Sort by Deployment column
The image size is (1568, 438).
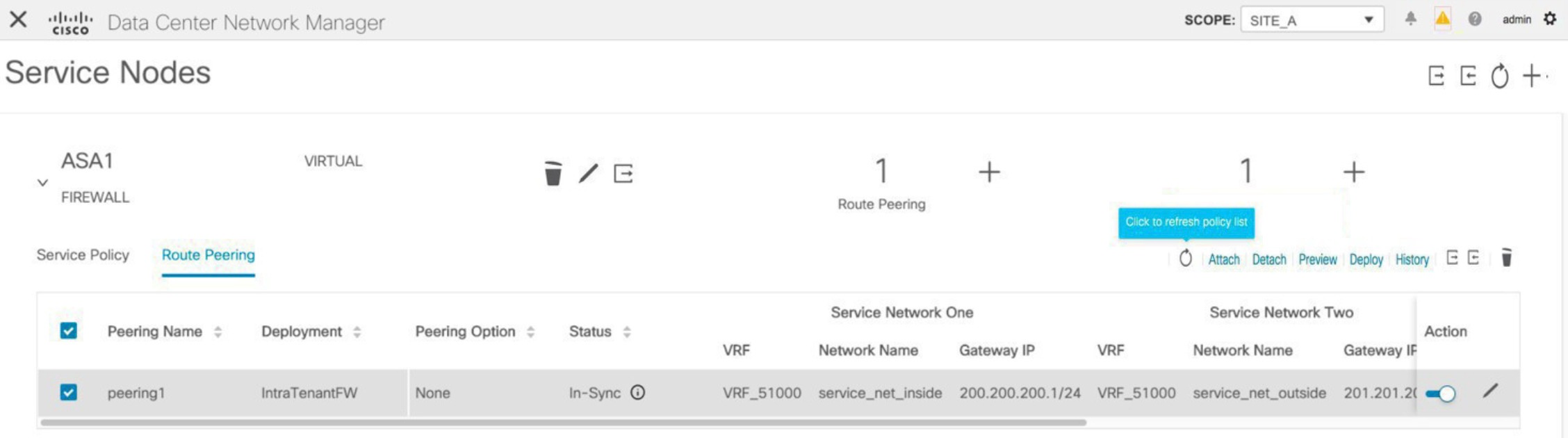point(357,332)
